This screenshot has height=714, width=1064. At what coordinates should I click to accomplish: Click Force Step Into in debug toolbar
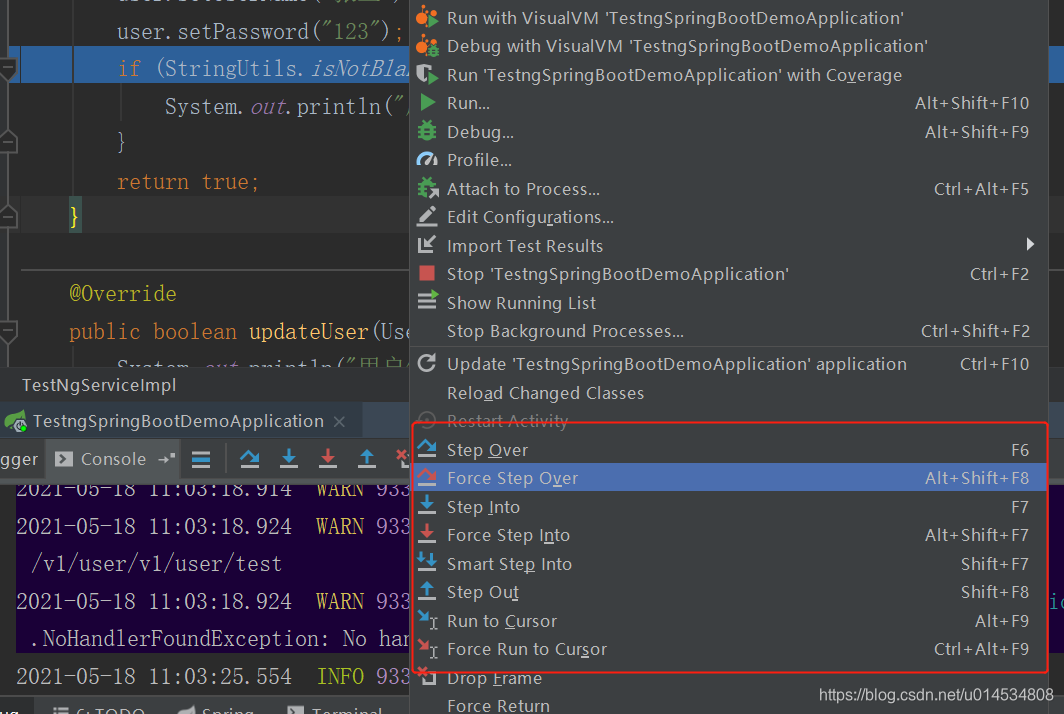pos(328,459)
